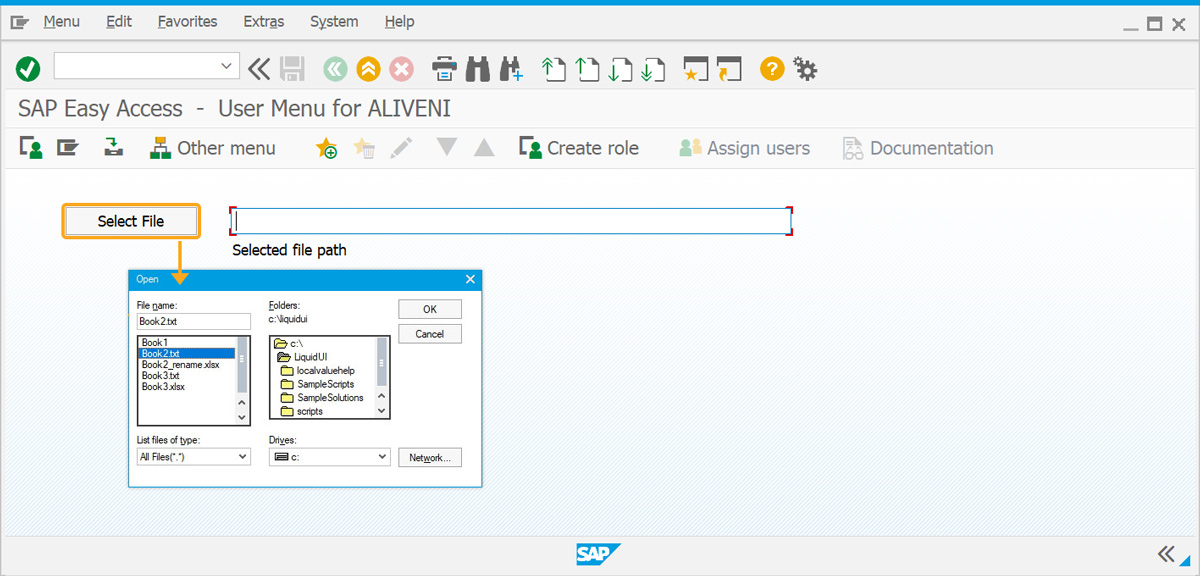Collapse the command field with the double-chevron icon
This screenshot has height=576, width=1200.
click(259, 68)
